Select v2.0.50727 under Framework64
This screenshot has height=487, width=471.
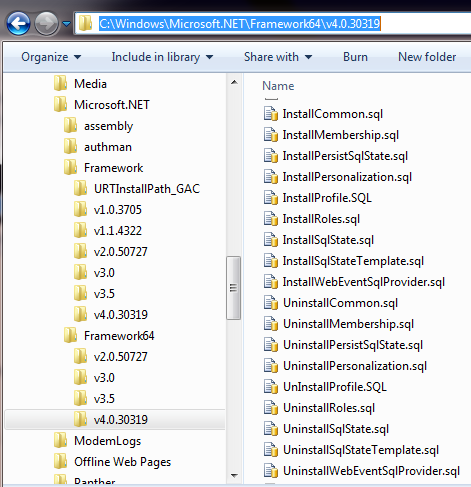pyautogui.click(x=120, y=357)
